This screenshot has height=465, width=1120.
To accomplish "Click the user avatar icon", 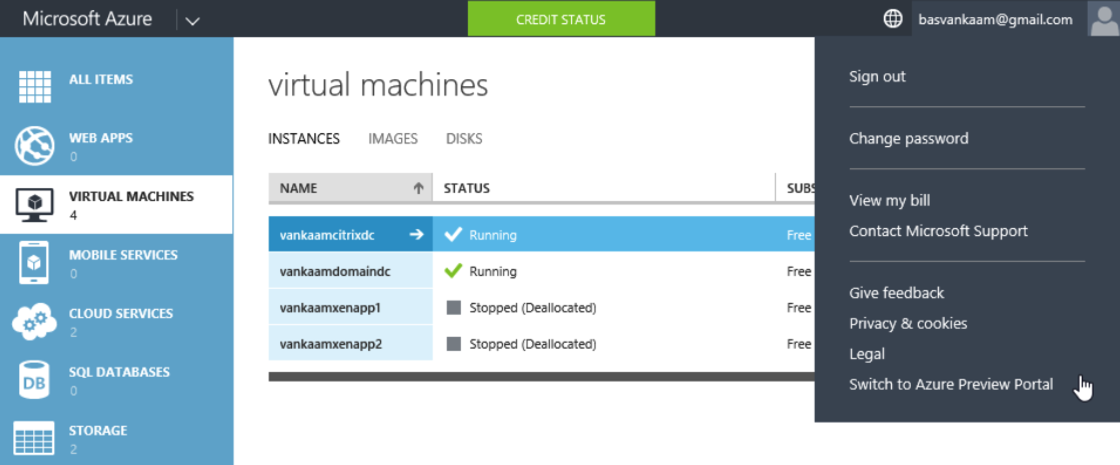I will pos(1102,19).
